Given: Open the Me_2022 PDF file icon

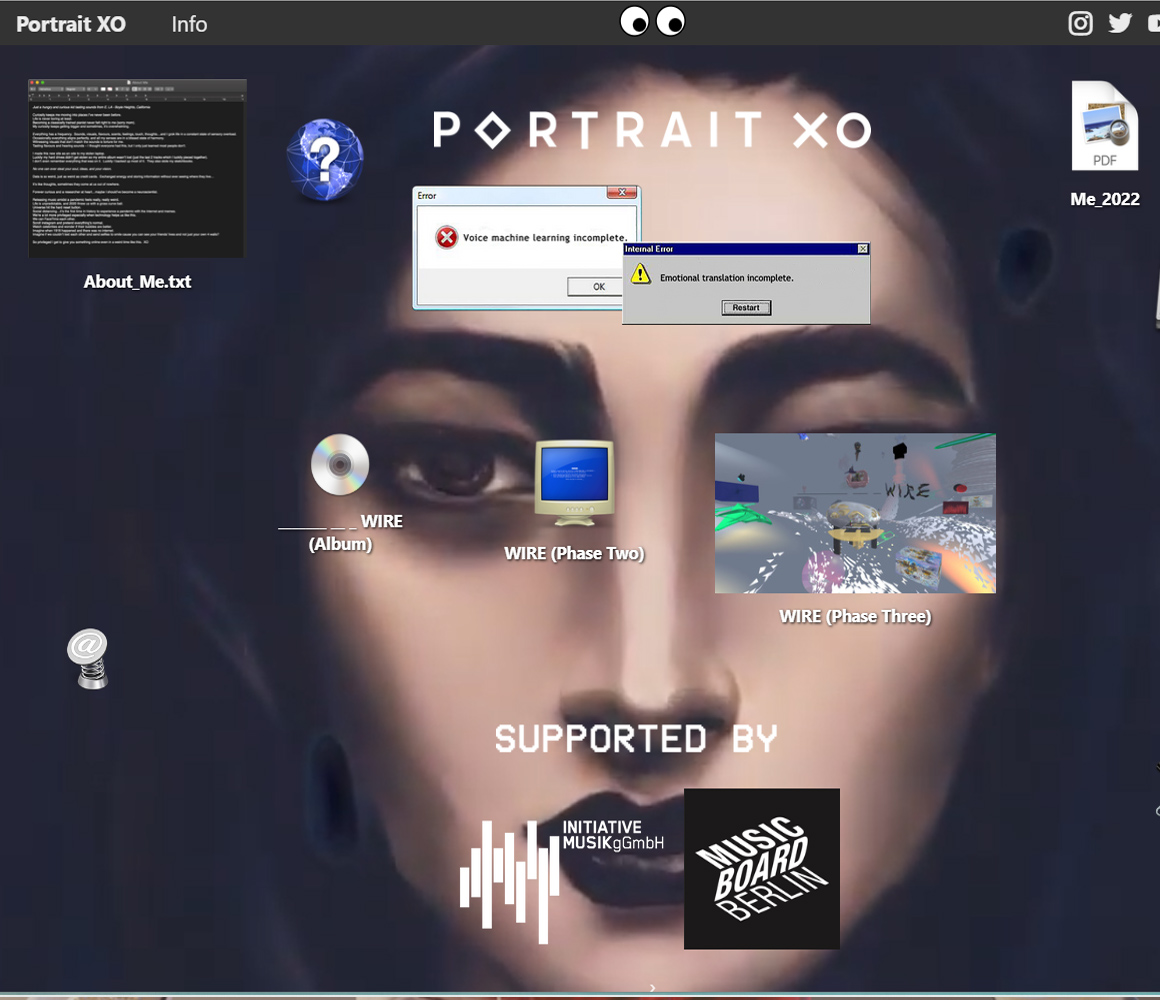Looking at the screenshot, I should (1104, 125).
